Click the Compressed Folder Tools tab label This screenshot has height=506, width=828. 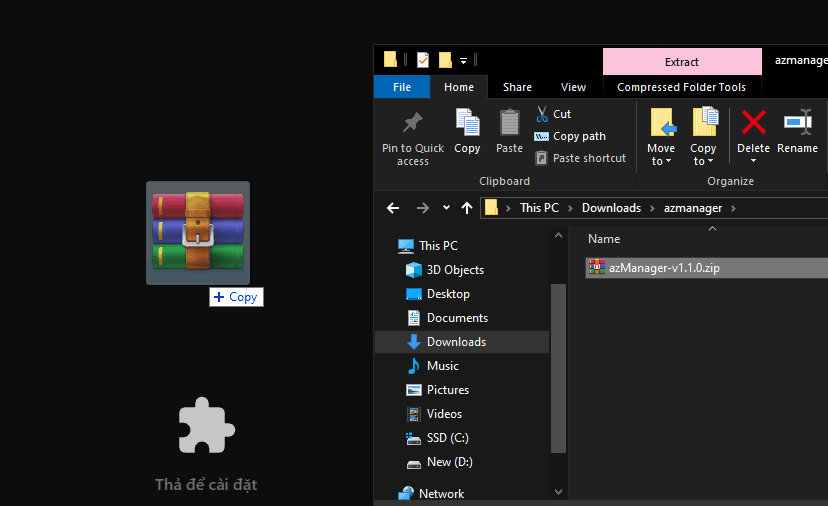tap(681, 87)
